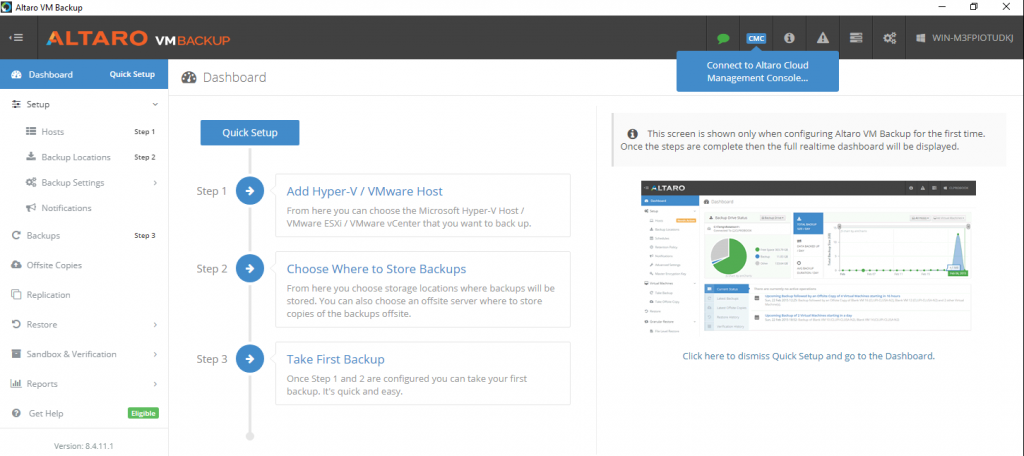Open the green chat bubble icon
Screen dimensions: 1024x456
tap(723, 39)
